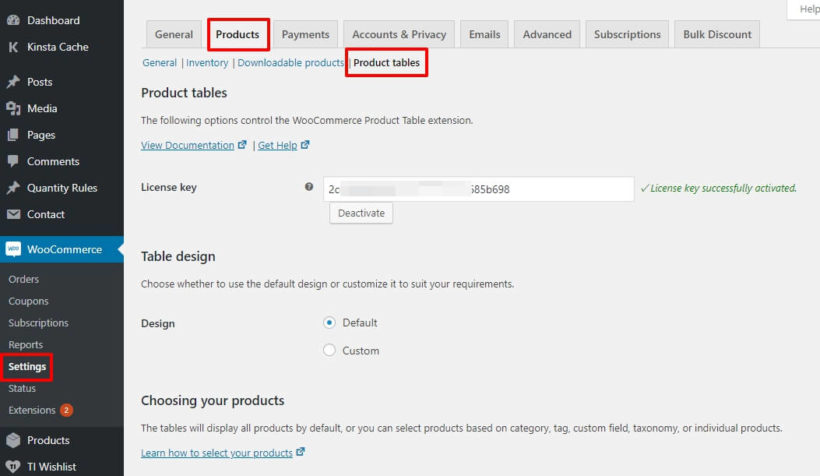This screenshot has height=476, width=820.
Task: Click the License key help tooltip icon
Action: (309, 187)
